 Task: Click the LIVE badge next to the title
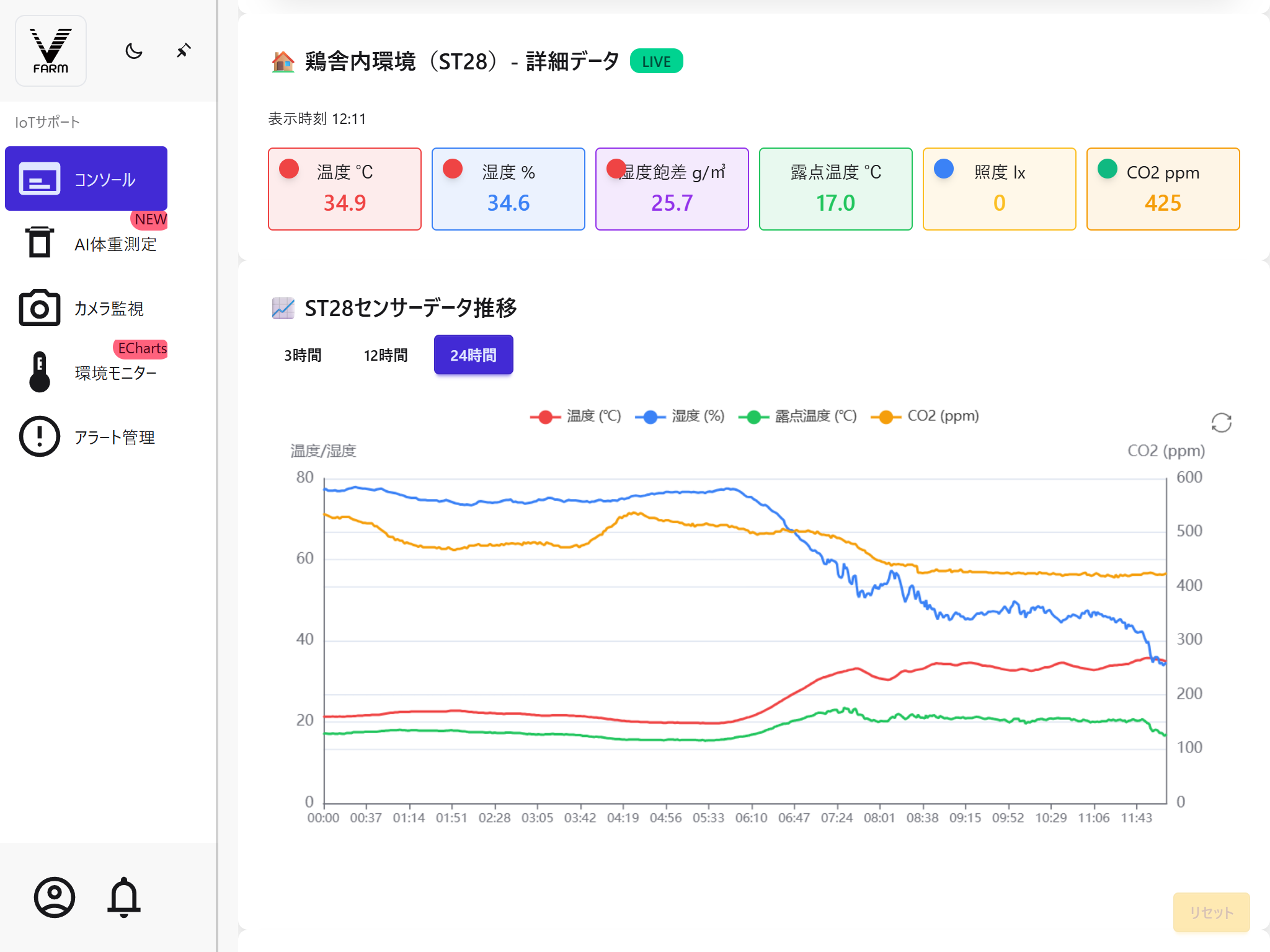coord(656,61)
